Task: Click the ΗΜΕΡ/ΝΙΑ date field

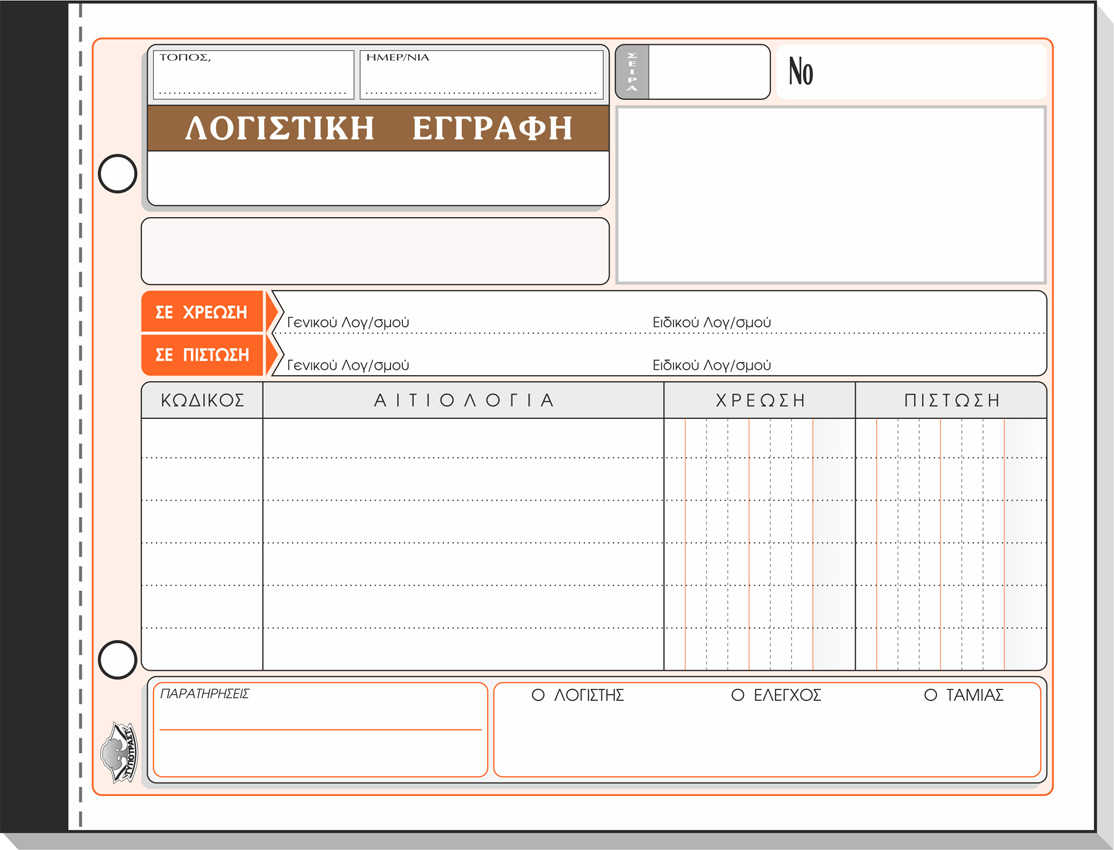Action: pyautogui.click(x=481, y=76)
